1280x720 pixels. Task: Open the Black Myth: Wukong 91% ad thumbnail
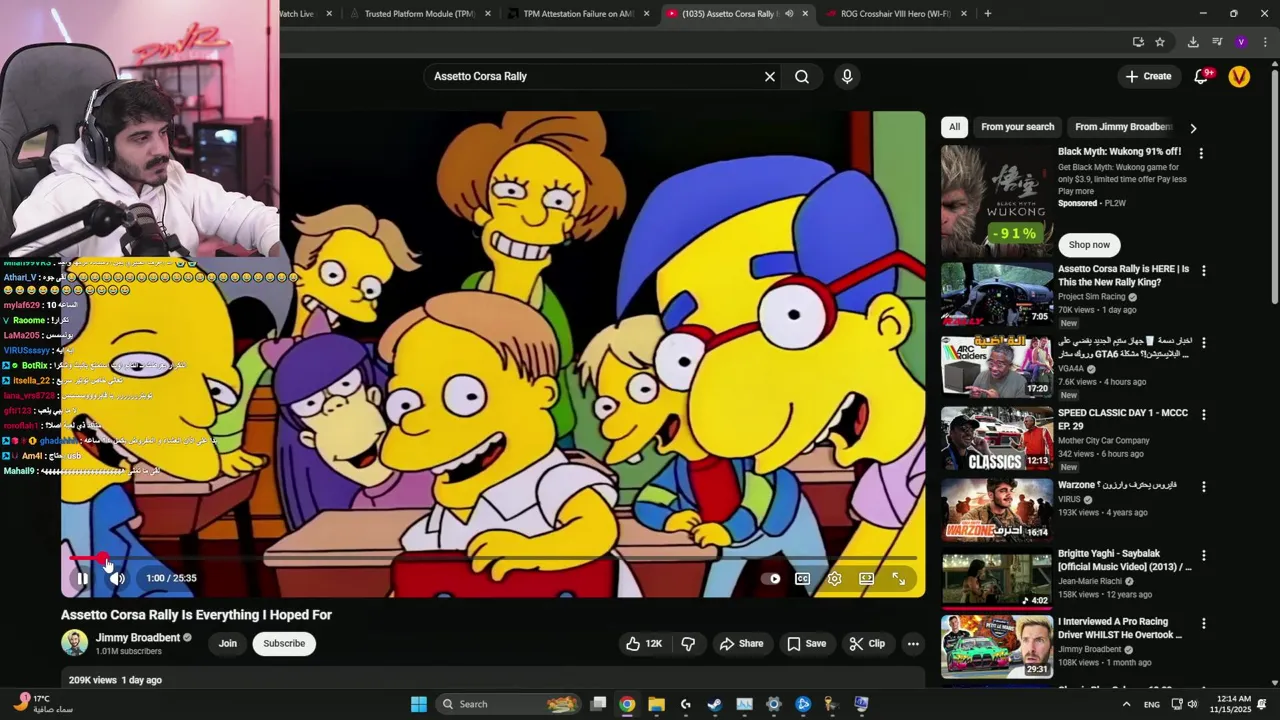click(997, 201)
